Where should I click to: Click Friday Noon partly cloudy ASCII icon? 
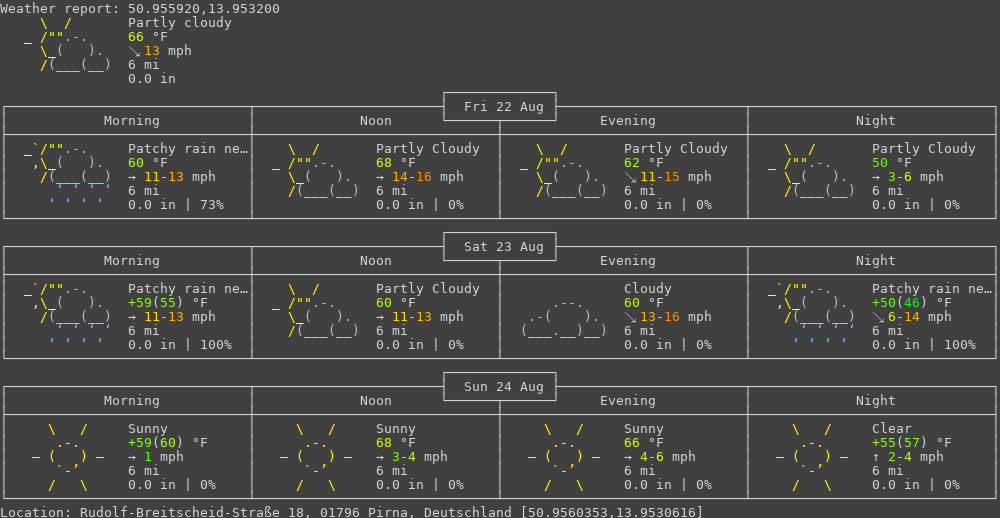pos(315,170)
